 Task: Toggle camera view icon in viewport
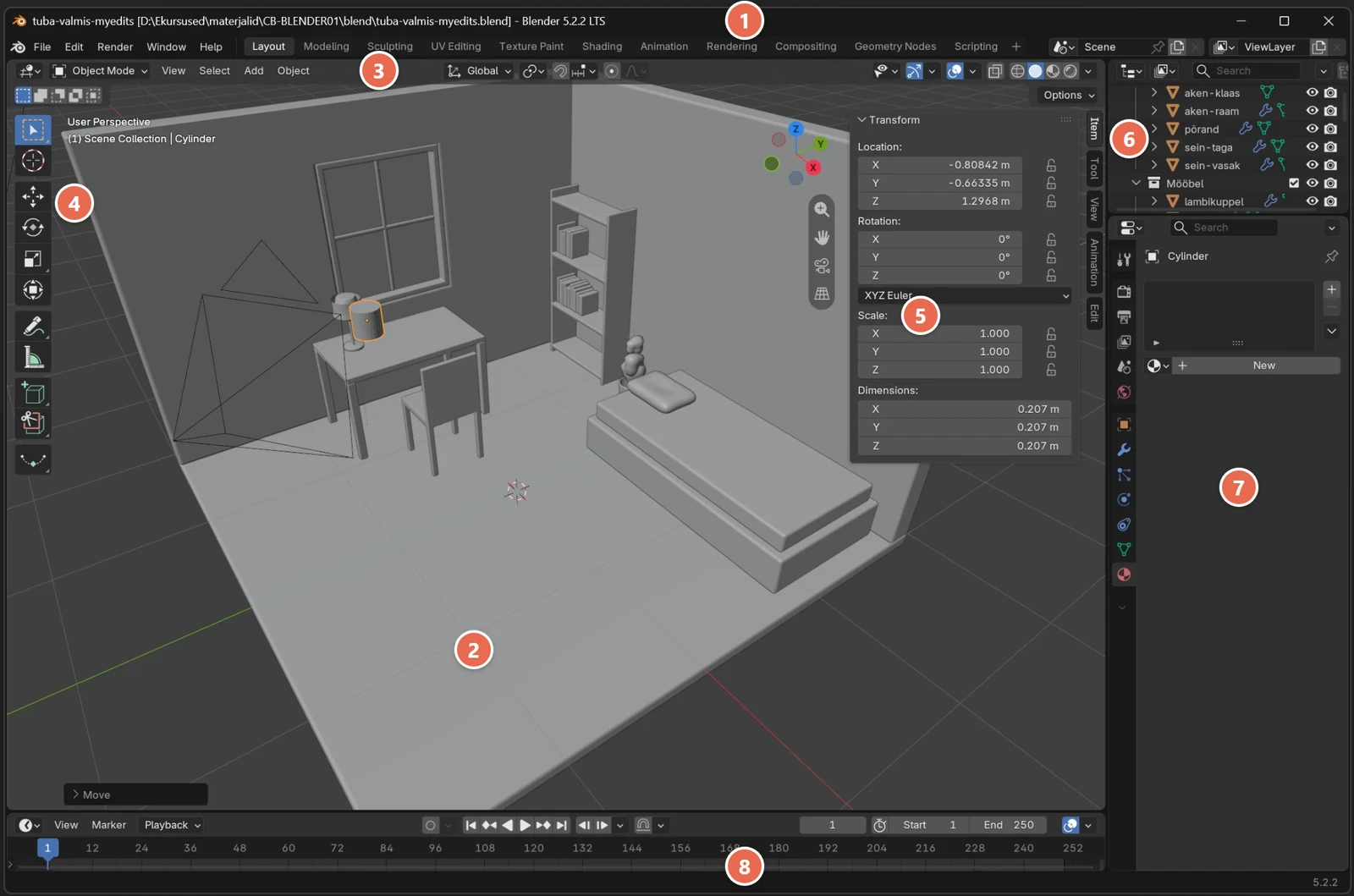(822, 266)
